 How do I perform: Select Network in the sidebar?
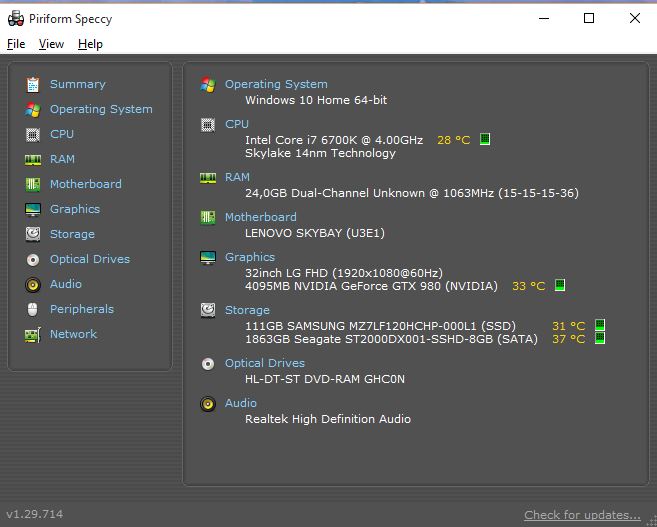73,334
